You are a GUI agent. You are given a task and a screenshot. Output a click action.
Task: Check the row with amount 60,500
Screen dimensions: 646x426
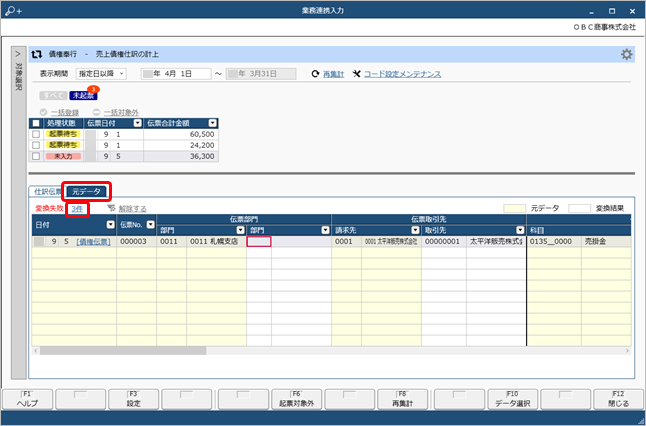tap(36, 134)
